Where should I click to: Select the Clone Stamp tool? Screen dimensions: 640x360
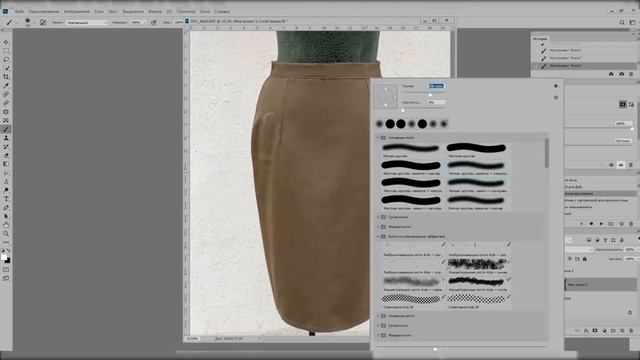pyautogui.click(x=6, y=138)
